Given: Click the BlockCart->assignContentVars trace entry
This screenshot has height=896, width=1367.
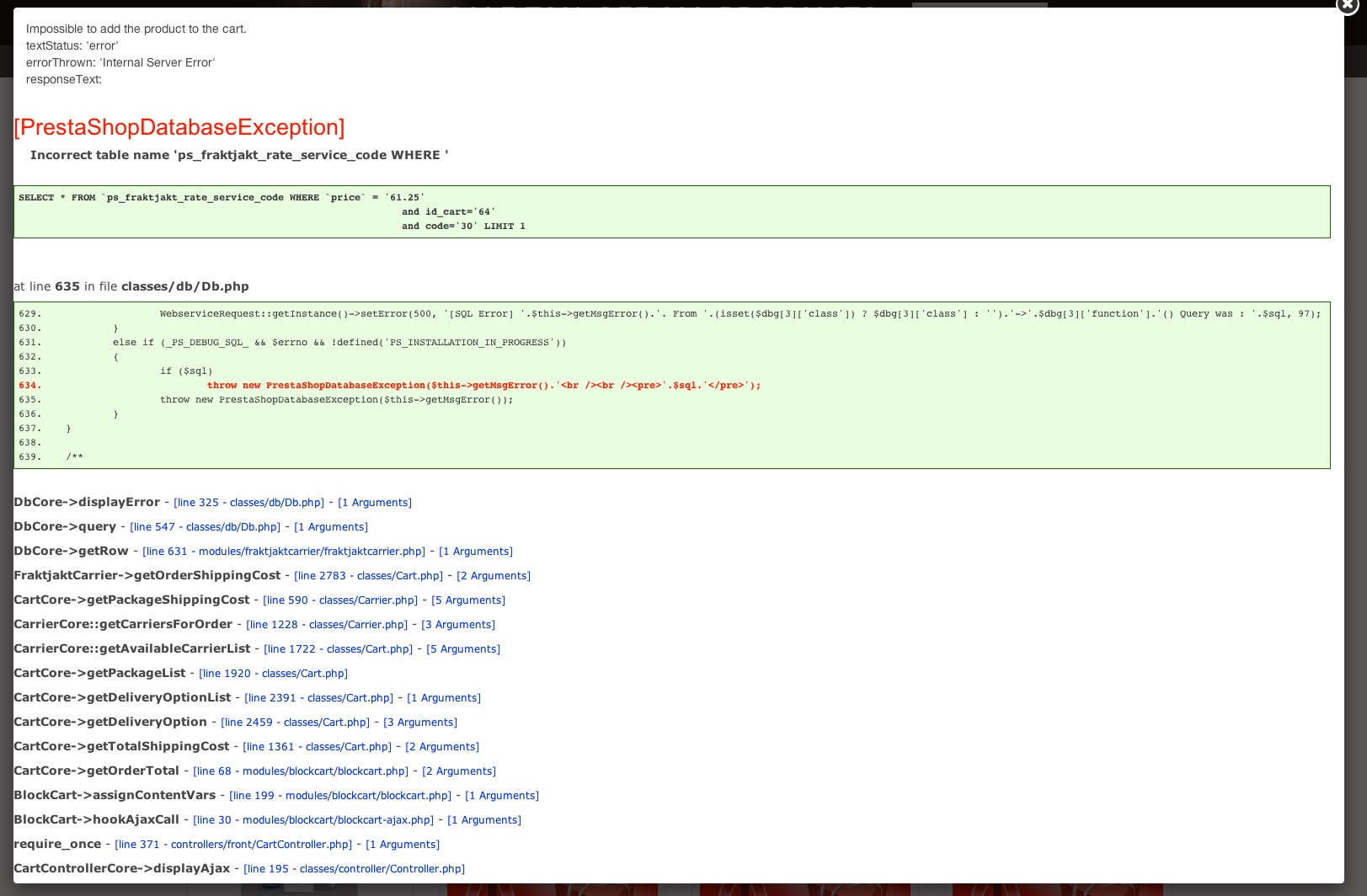Looking at the screenshot, I should [x=115, y=796].
